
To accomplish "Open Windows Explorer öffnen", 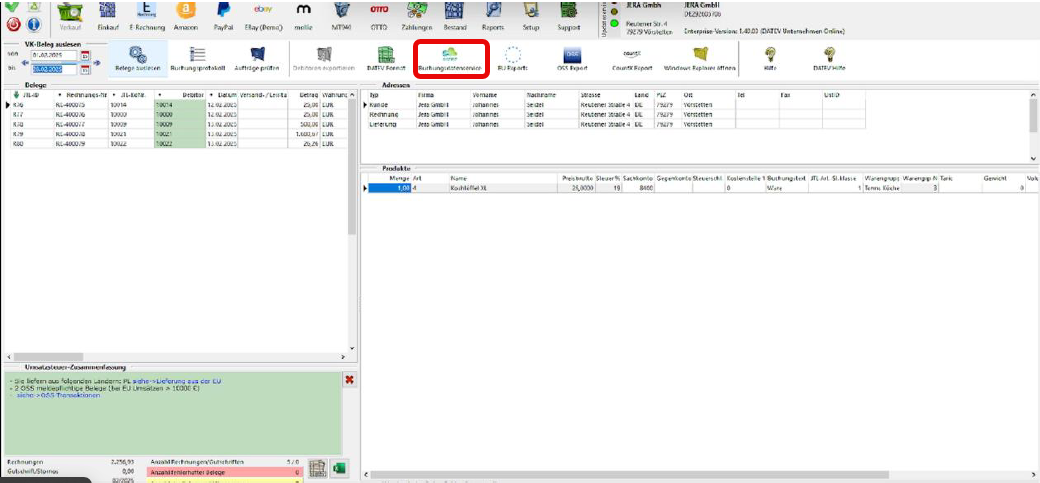I will [699, 57].
